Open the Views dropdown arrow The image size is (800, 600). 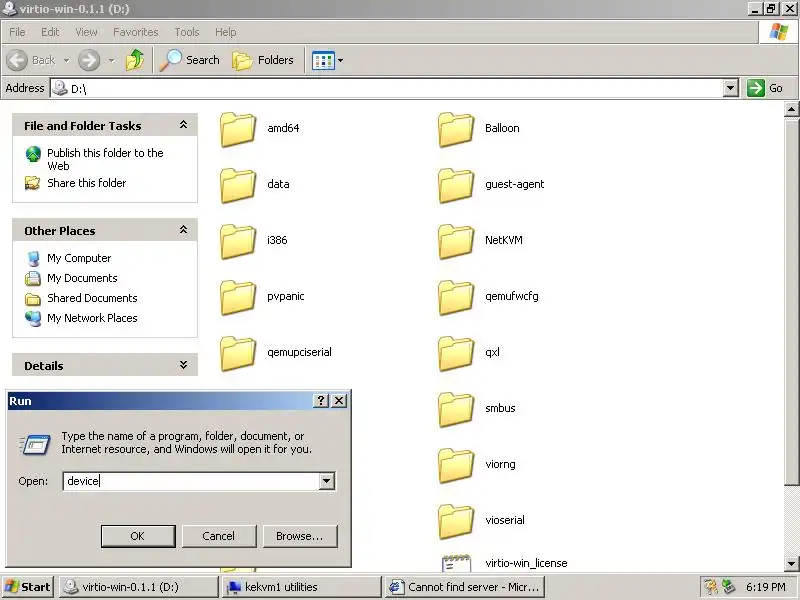(340, 61)
